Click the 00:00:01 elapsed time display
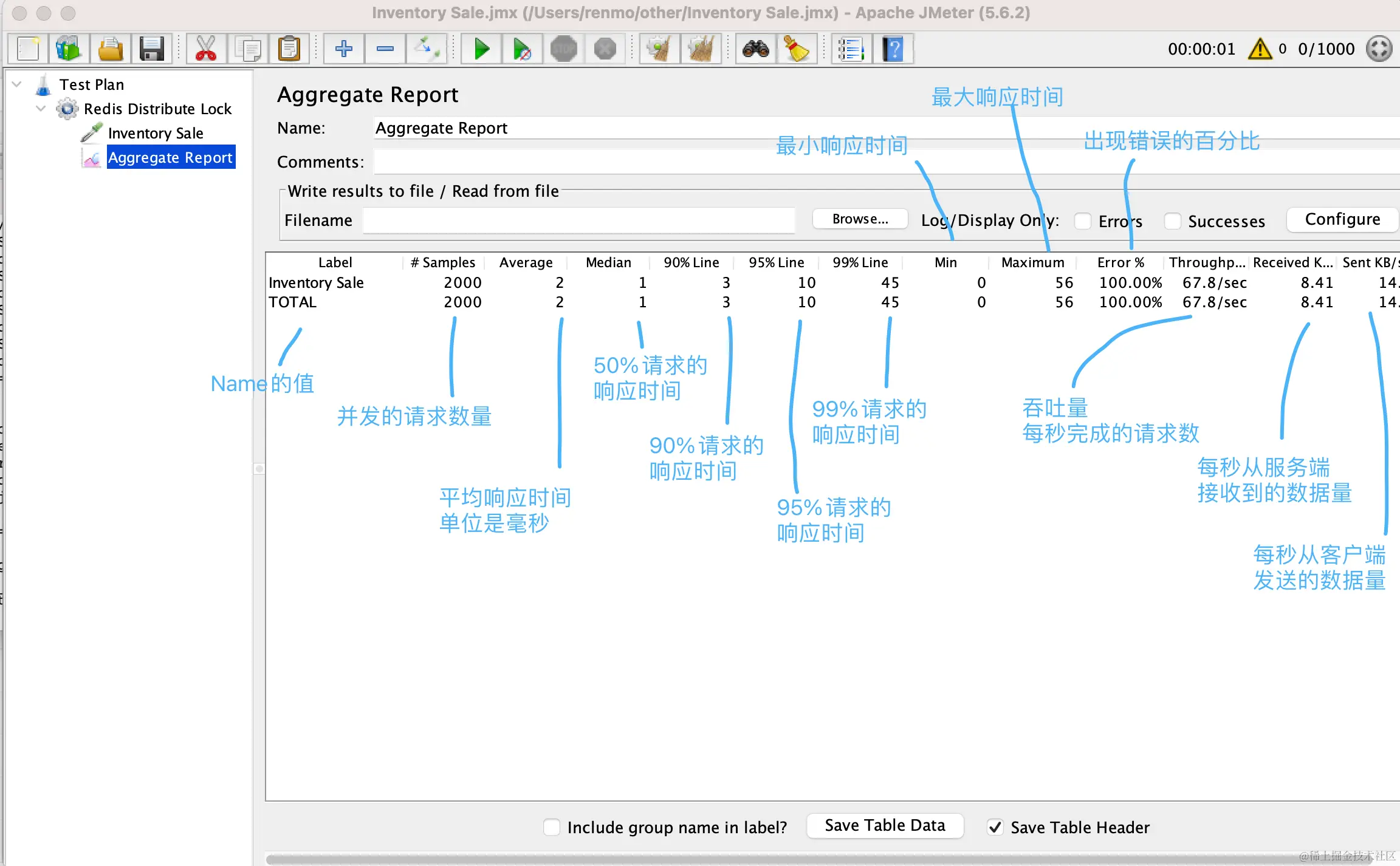The width and height of the screenshot is (1400, 866). (1201, 49)
